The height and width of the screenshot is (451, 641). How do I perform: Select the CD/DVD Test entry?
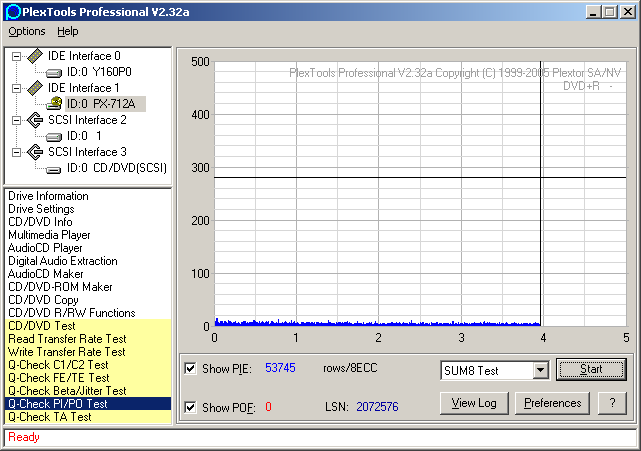[x=87, y=326]
